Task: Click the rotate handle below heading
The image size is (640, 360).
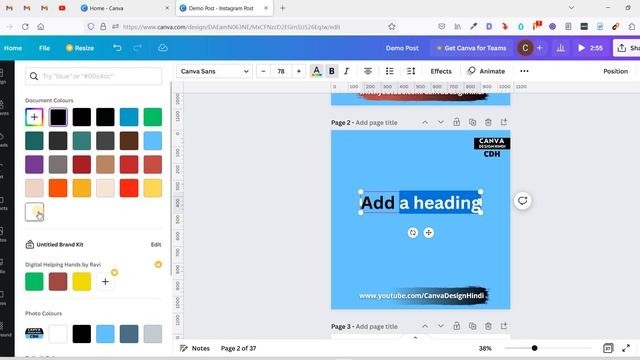Action: (x=413, y=233)
